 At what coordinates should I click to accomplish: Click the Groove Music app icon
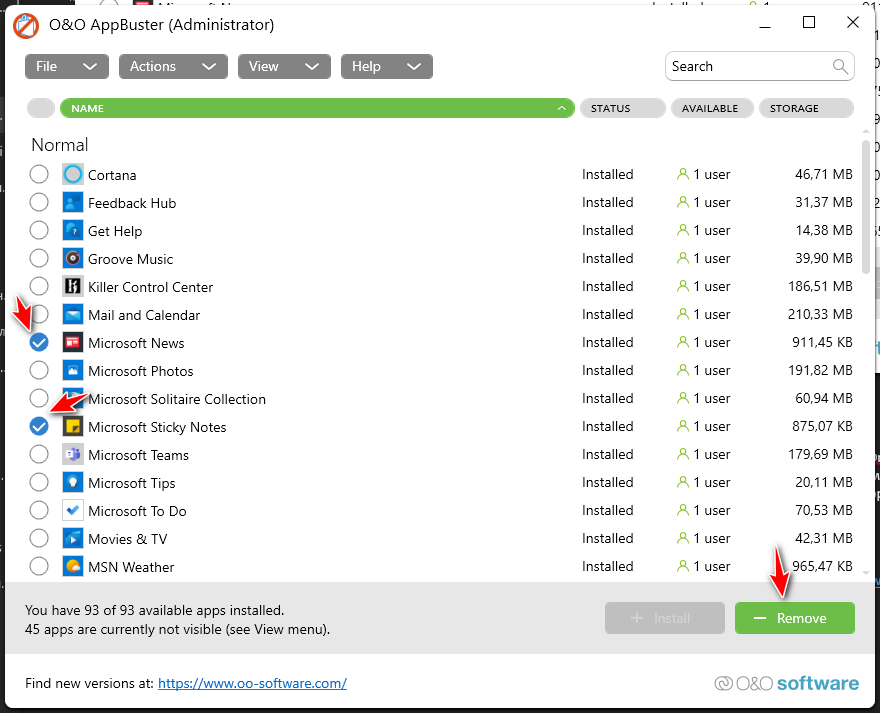coord(73,259)
